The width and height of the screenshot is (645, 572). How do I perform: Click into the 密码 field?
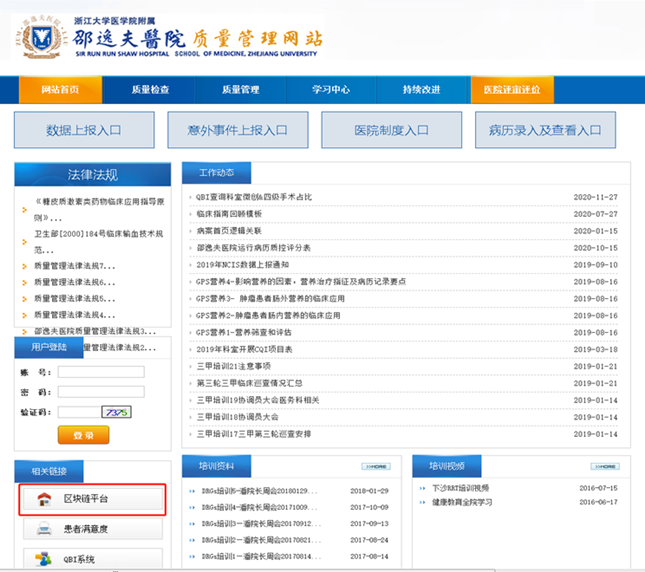(x=100, y=392)
